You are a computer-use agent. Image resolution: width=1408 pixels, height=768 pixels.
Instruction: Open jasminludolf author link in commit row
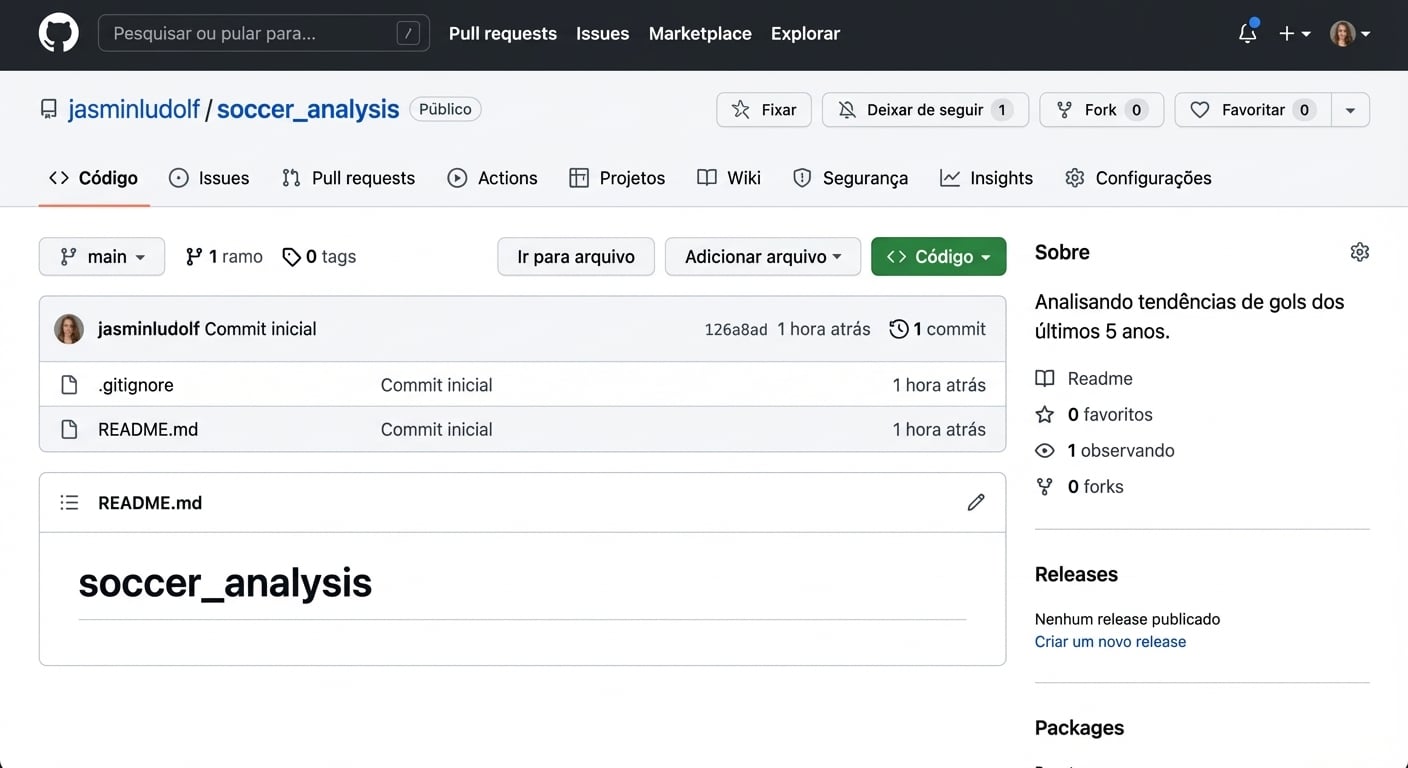click(x=149, y=329)
